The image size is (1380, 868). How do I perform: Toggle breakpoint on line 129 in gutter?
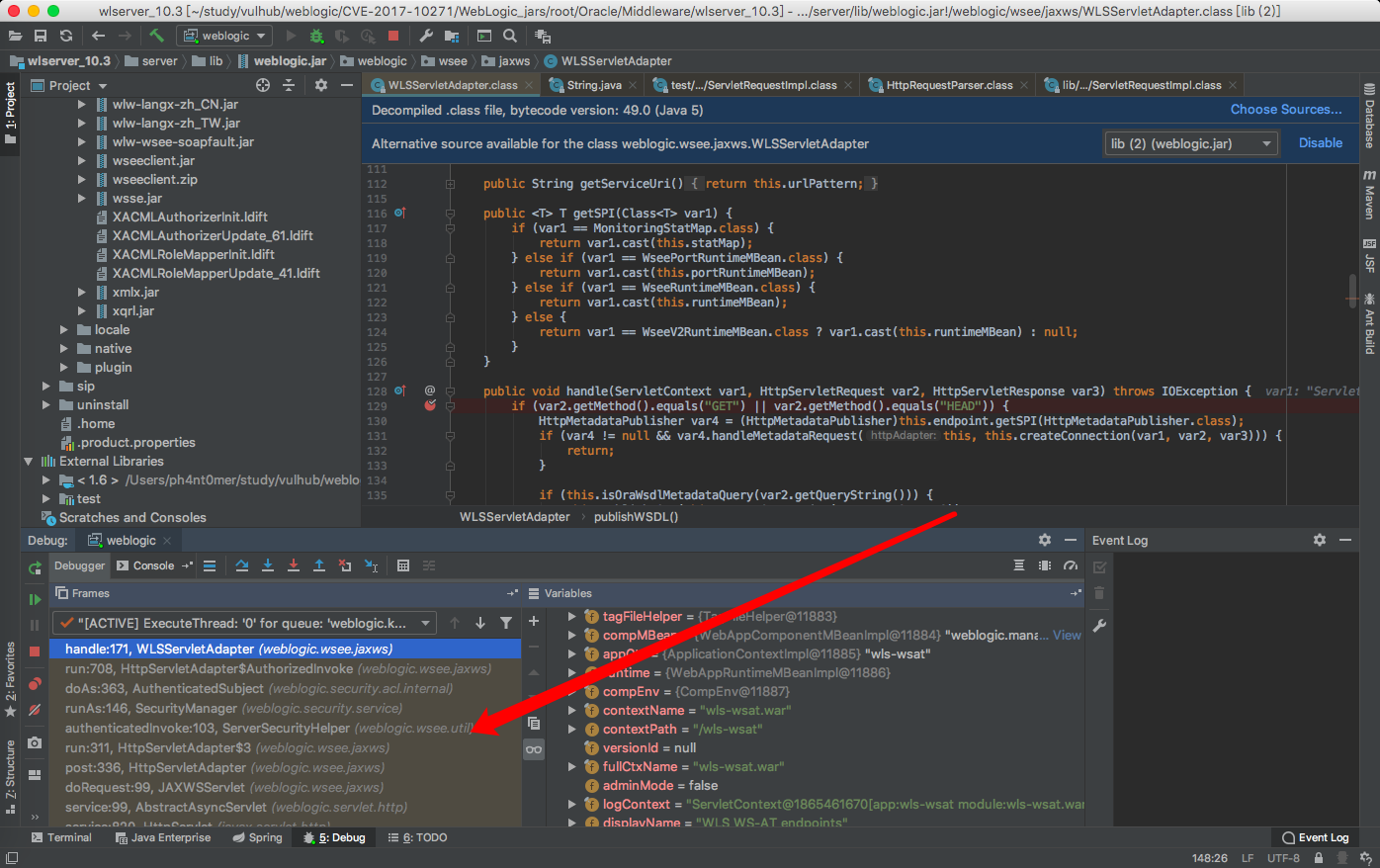pos(430,405)
